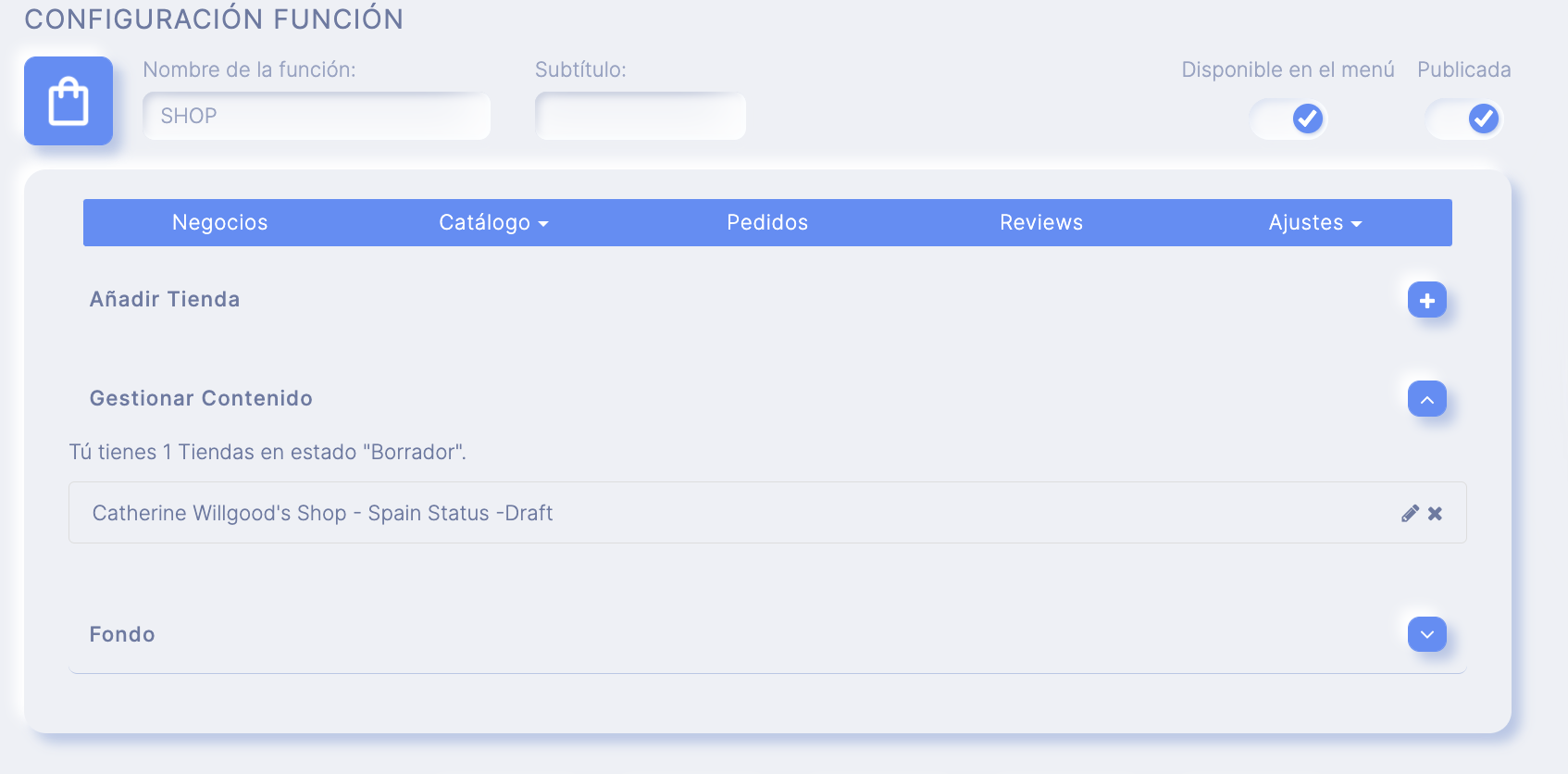Click the shopping bag function icon
Screen dimensions: 1568x774
(x=68, y=101)
